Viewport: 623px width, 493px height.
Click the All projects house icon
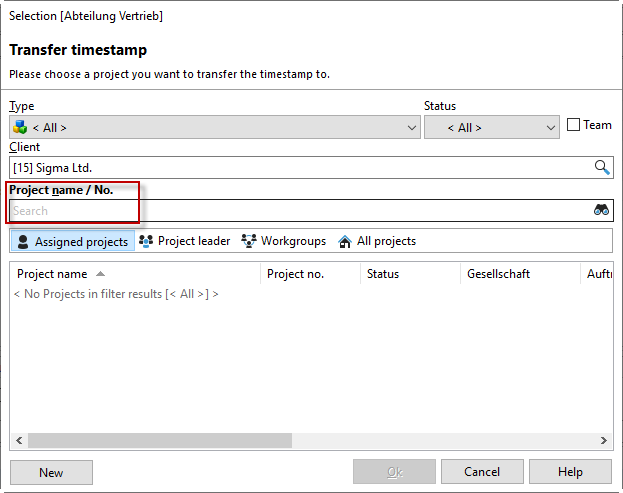click(345, 241)
